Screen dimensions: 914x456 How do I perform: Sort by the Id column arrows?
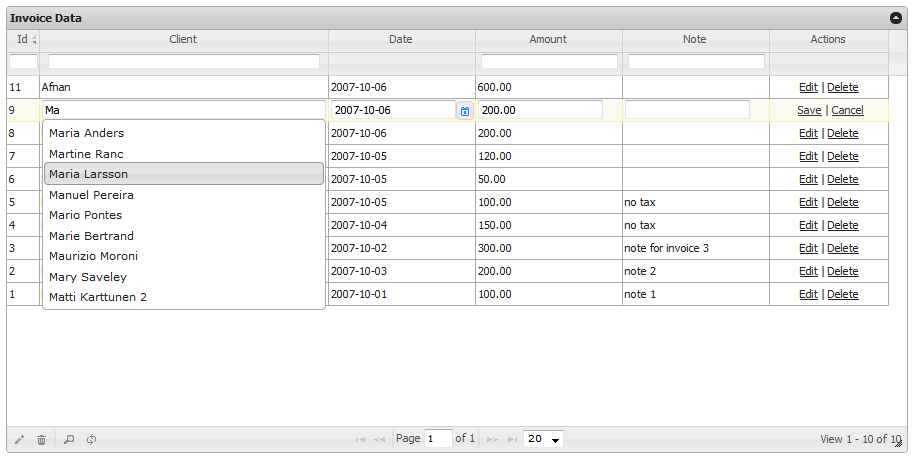pyautogui.click(x=35, y=40)
